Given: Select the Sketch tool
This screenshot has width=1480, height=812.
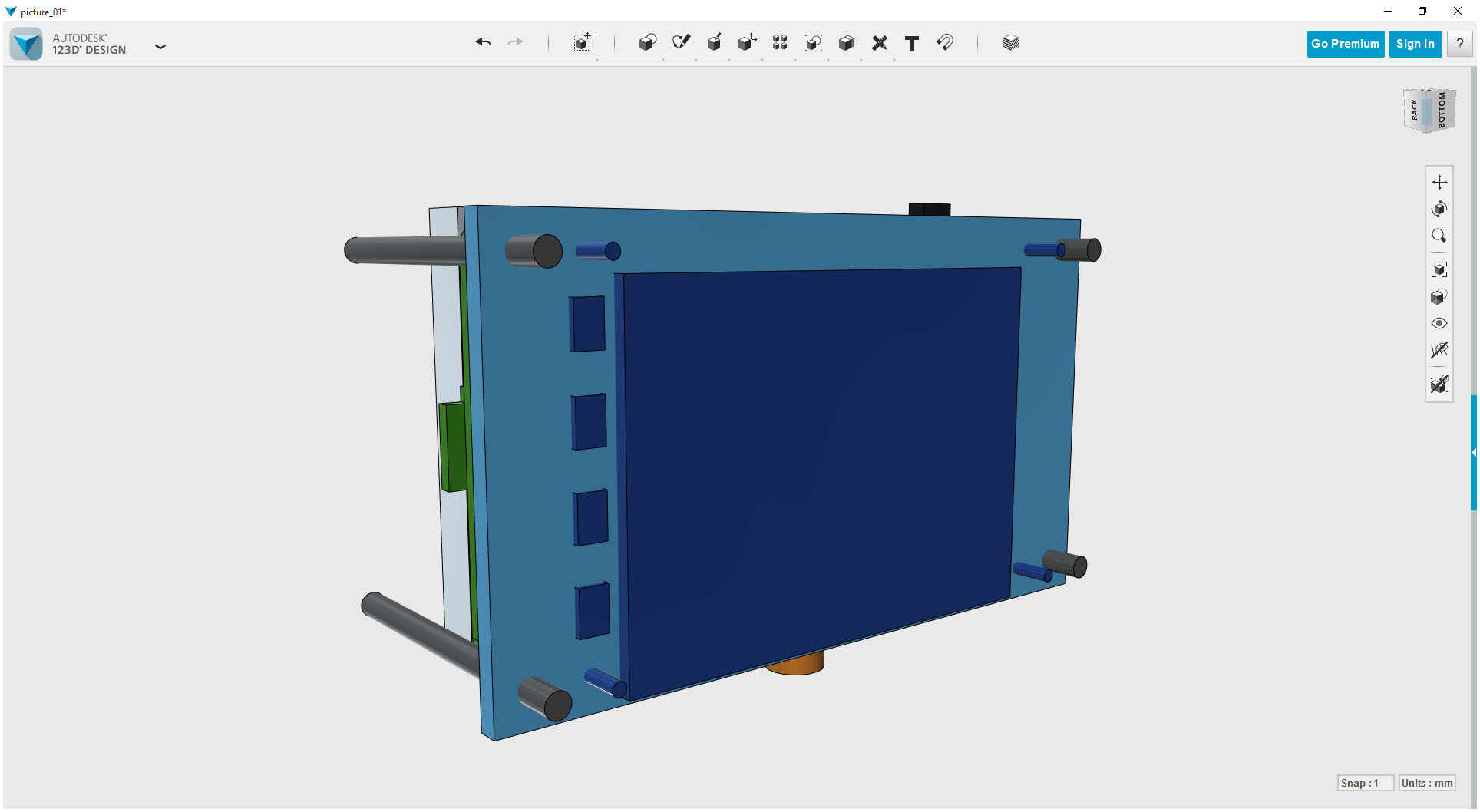Looking at the screenshot, I should coord(681,43).
